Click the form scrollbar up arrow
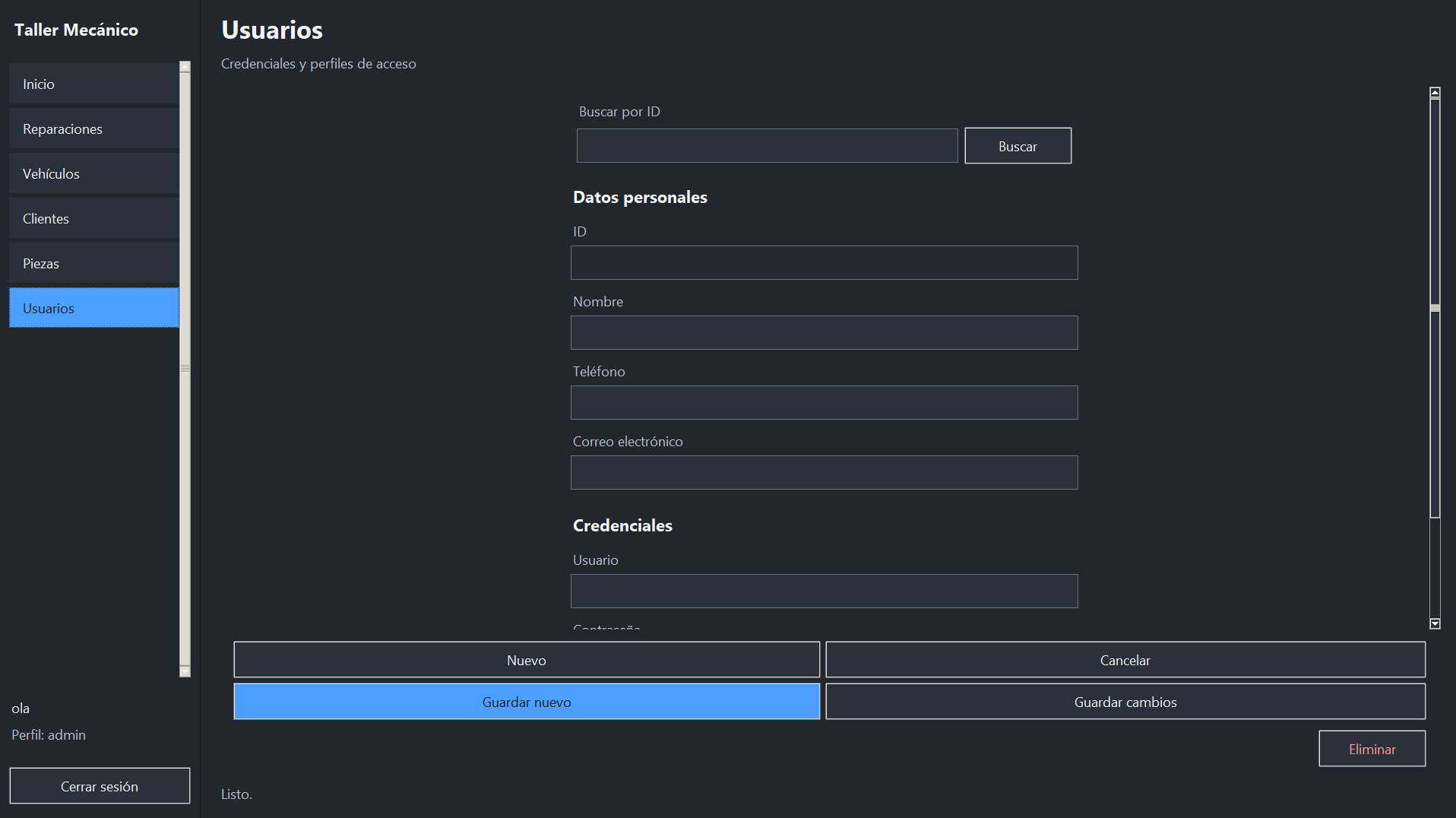Image resolution: width=1456 pixels, height=818 pixels. coord(1435,93)
